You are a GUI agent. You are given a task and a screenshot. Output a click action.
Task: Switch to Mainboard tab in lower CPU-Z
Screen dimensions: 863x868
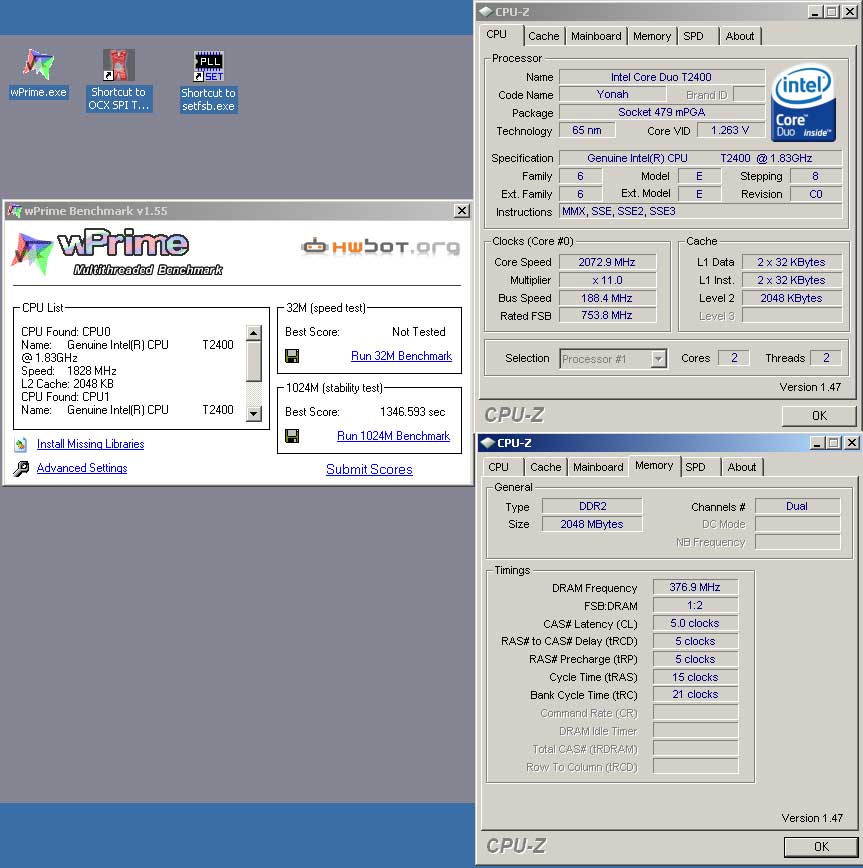pos(598,467)
